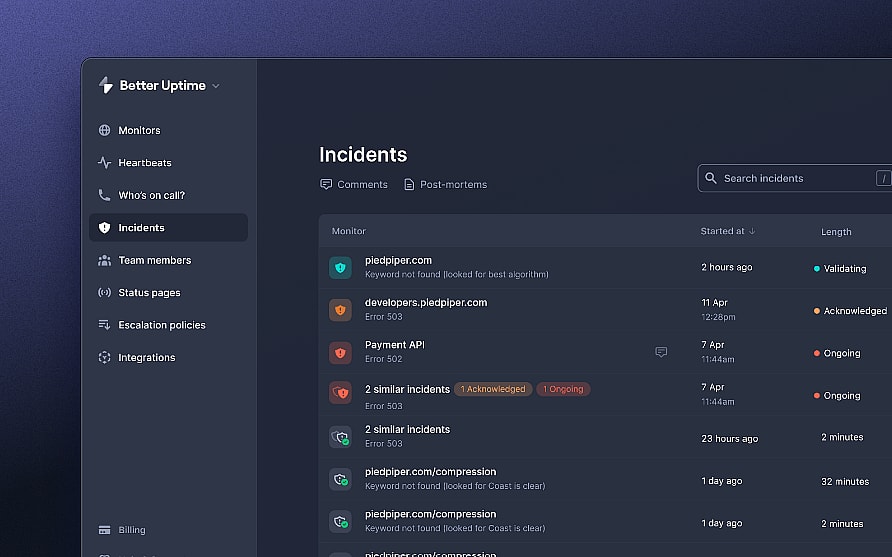Click the Heartbeats pulse icon

104,163
